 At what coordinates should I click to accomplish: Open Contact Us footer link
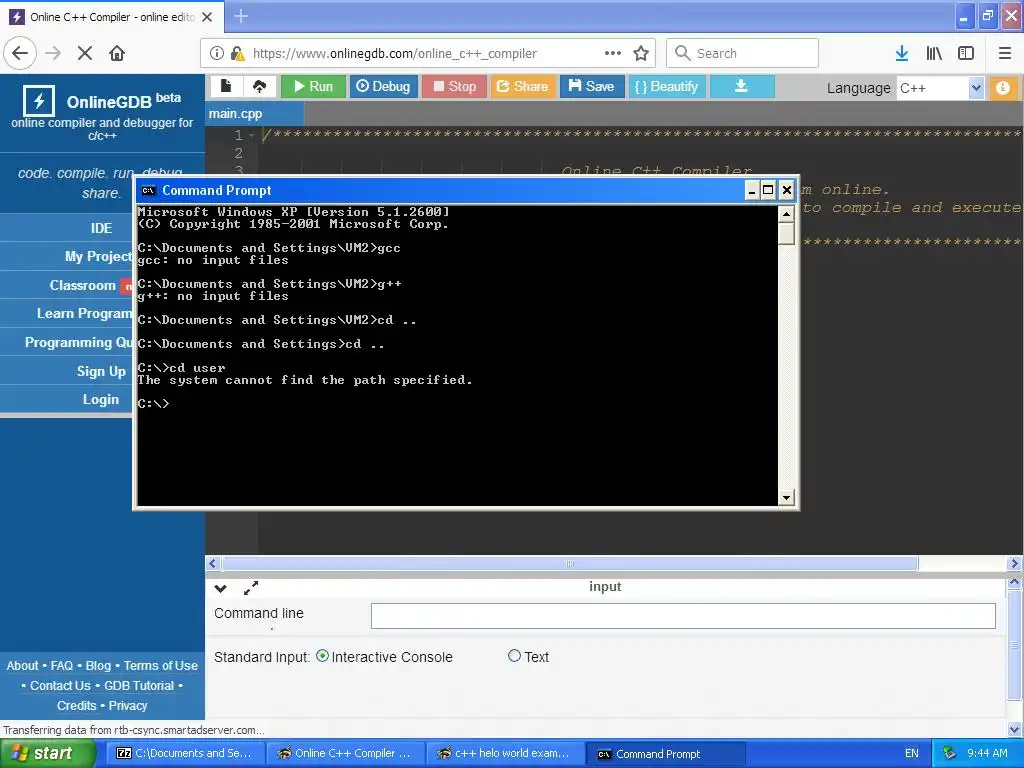click(x=60, y=686)
